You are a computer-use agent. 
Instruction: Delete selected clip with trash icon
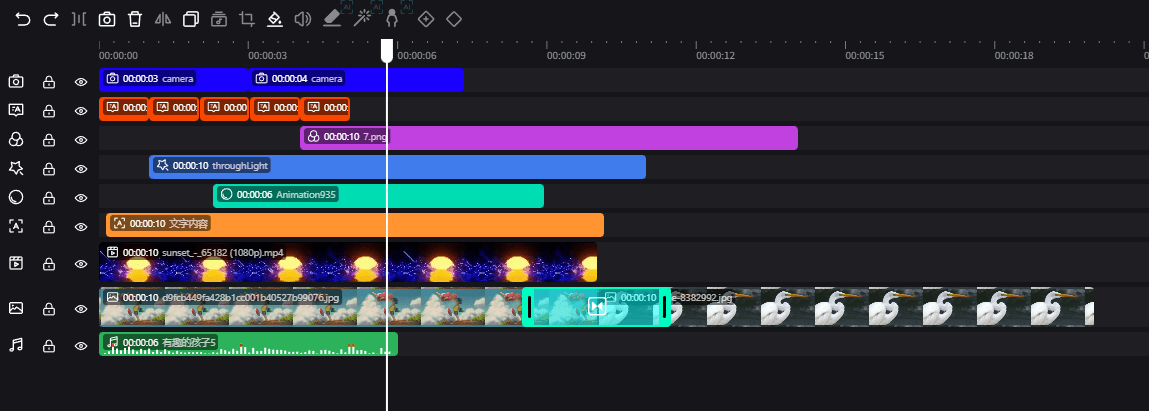(x=135, y=19)
